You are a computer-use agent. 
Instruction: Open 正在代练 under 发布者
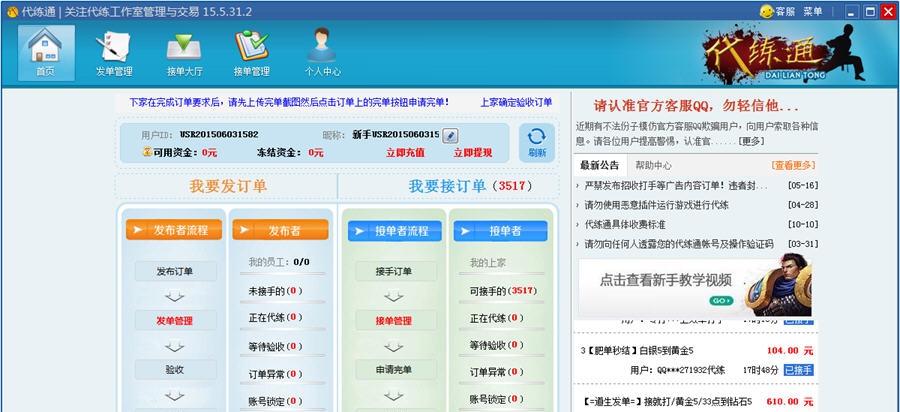pyautogui.click(x=276, y=317)
